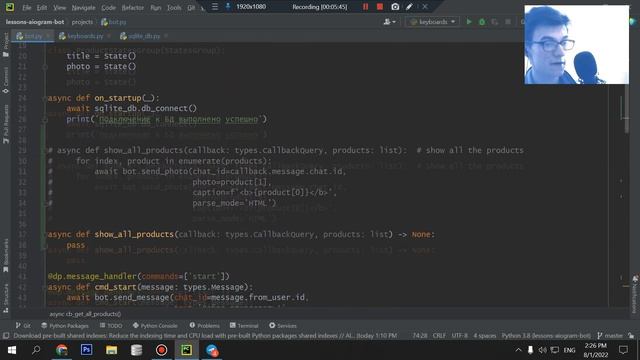Open Windows taskbar search
This screenshot has height=360, width=640.
tap(36, 350)
